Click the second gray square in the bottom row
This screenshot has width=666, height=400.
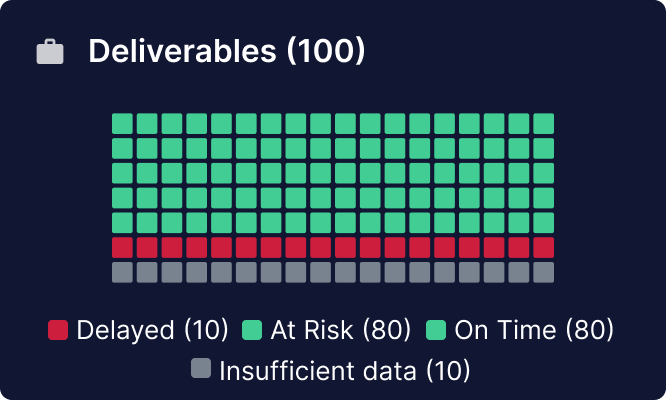[x=147, y=272]
